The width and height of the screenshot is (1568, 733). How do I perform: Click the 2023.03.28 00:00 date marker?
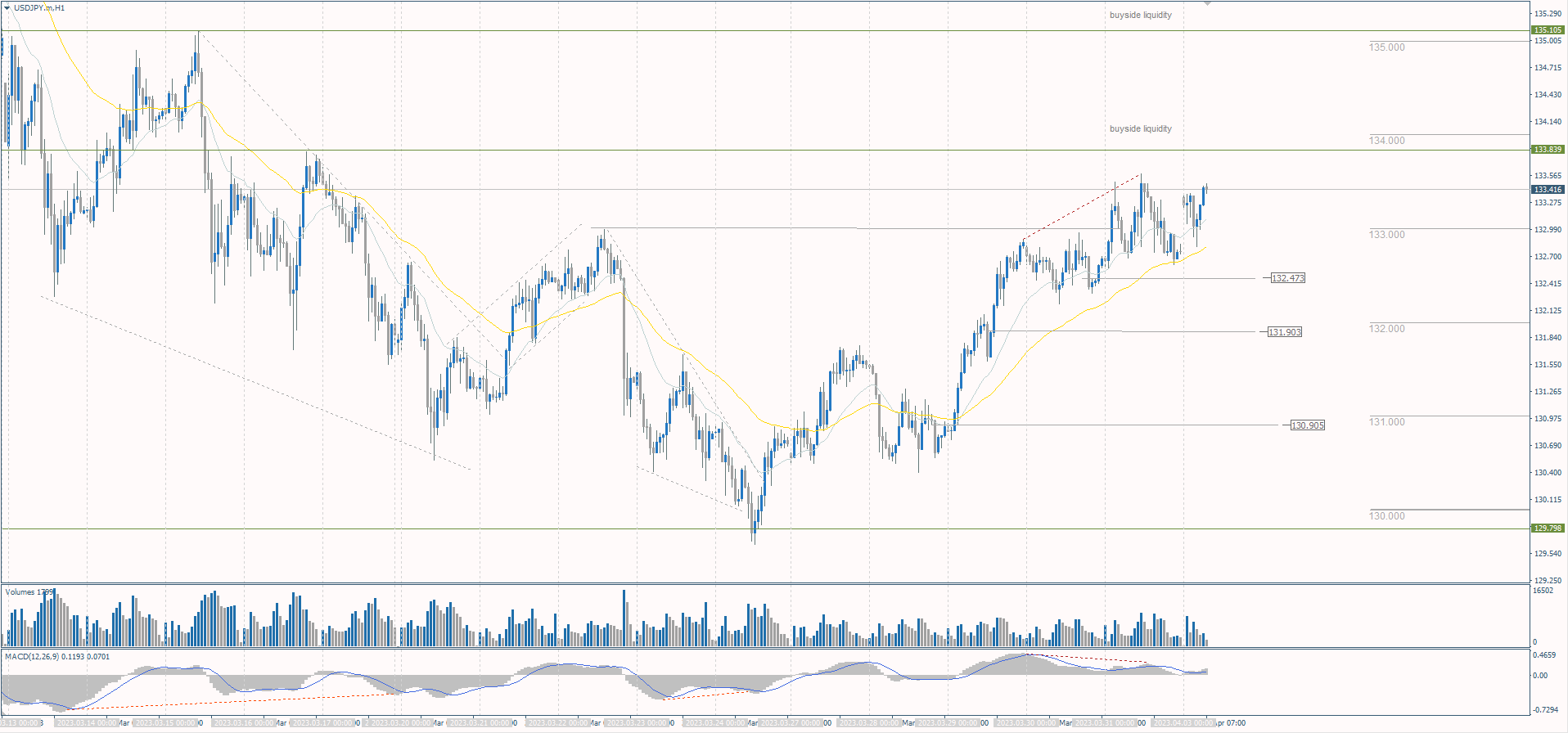[870, 723]
